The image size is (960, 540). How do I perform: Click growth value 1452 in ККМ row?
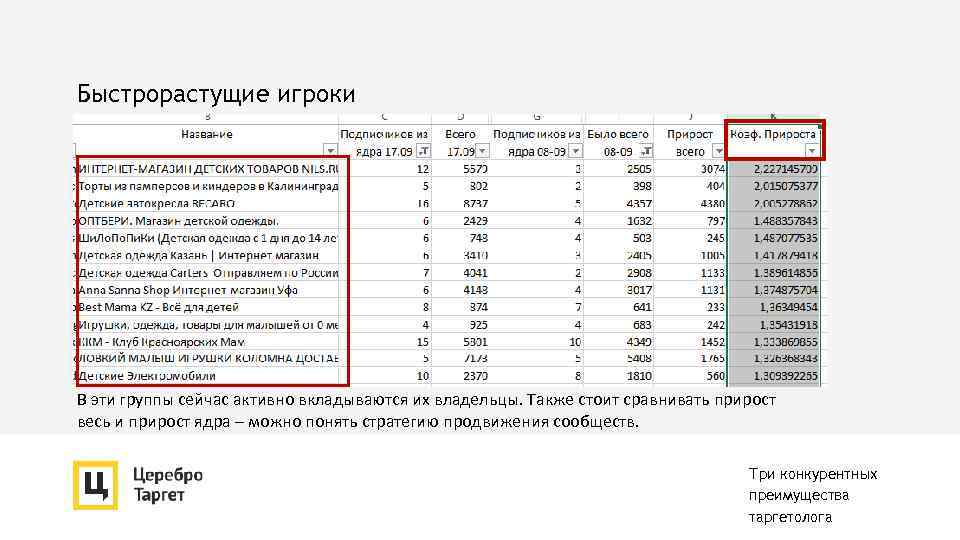point(713,342)
